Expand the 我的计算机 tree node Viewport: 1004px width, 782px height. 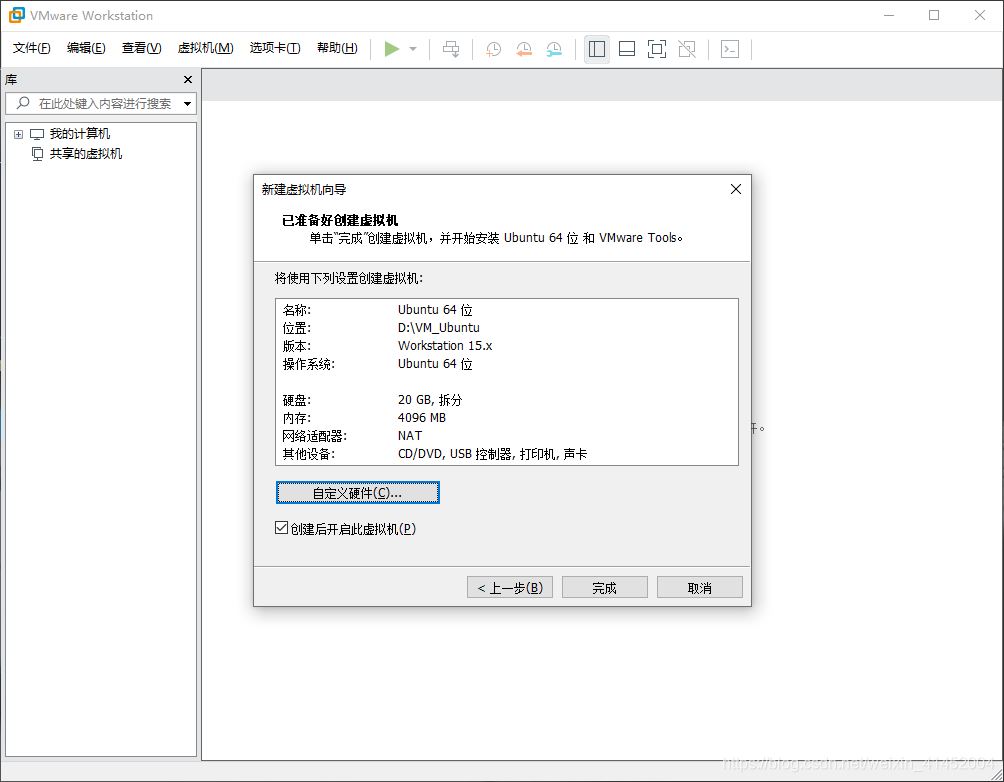pyautogui.click(x=18, y=134)
